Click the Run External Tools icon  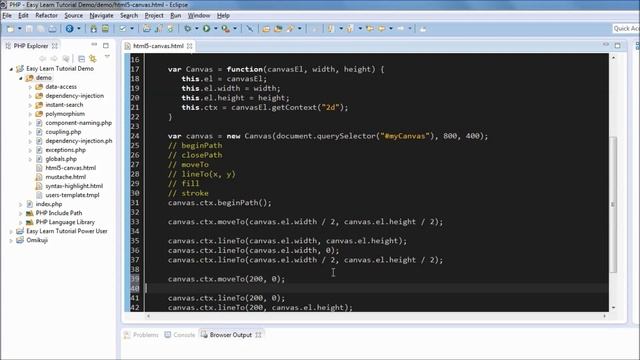coord(225,29)
